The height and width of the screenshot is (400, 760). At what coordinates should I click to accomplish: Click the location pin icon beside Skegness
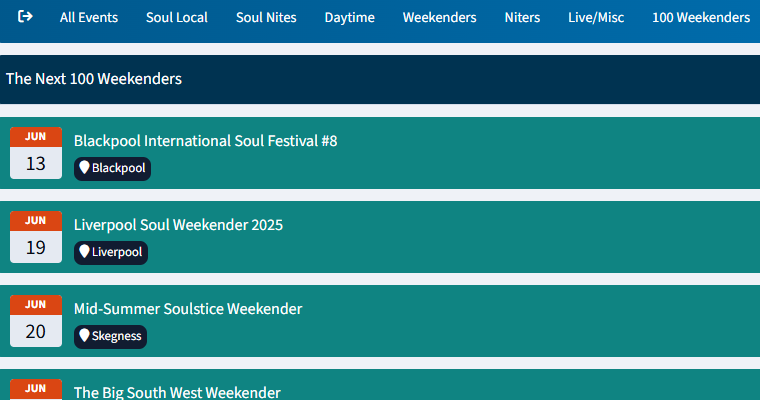[84, 336]
